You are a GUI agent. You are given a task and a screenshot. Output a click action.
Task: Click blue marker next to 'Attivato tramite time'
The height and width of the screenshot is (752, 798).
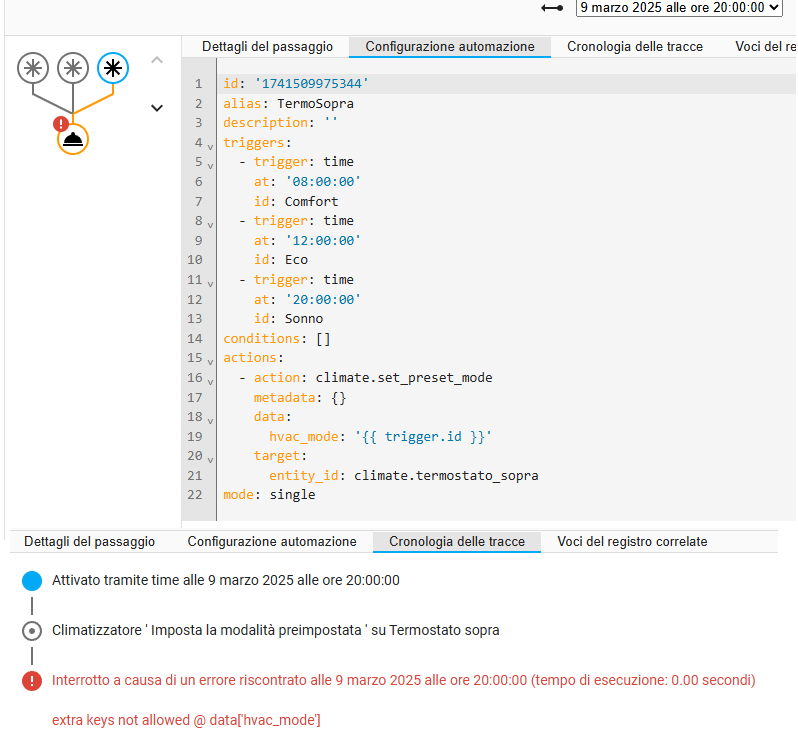tap(32, 581)
